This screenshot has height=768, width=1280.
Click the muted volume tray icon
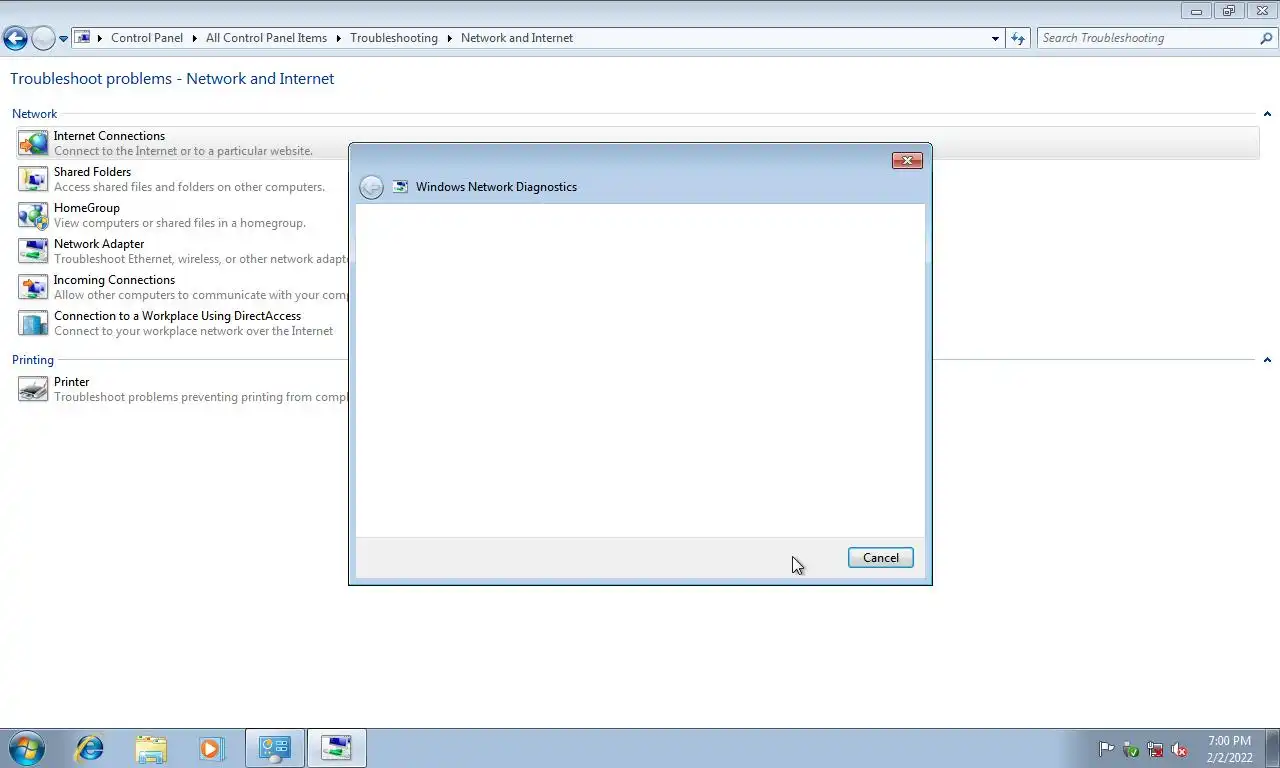pyautogui.click(x=1179, y=749)
